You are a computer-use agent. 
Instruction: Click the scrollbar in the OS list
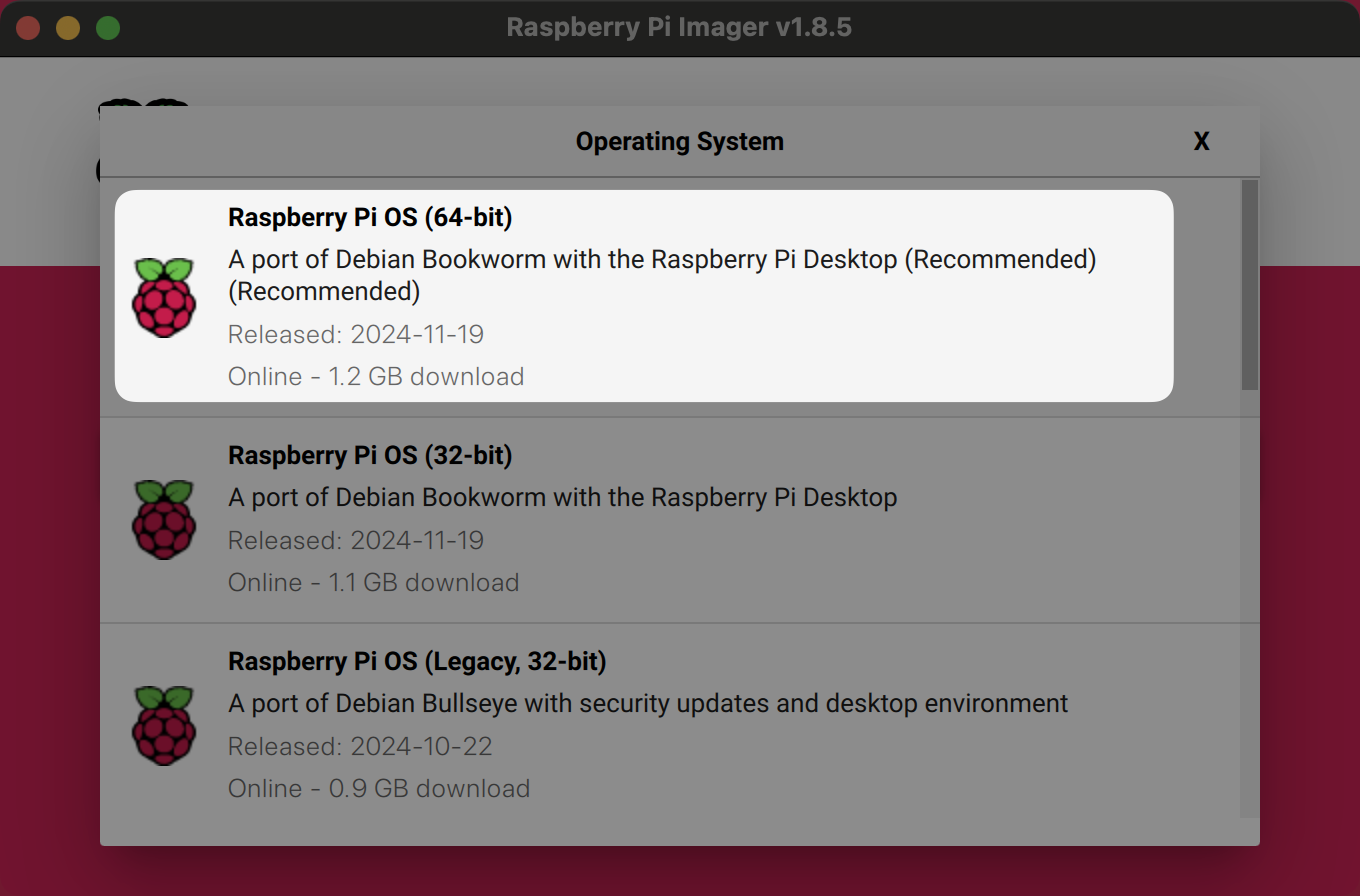1245,280
